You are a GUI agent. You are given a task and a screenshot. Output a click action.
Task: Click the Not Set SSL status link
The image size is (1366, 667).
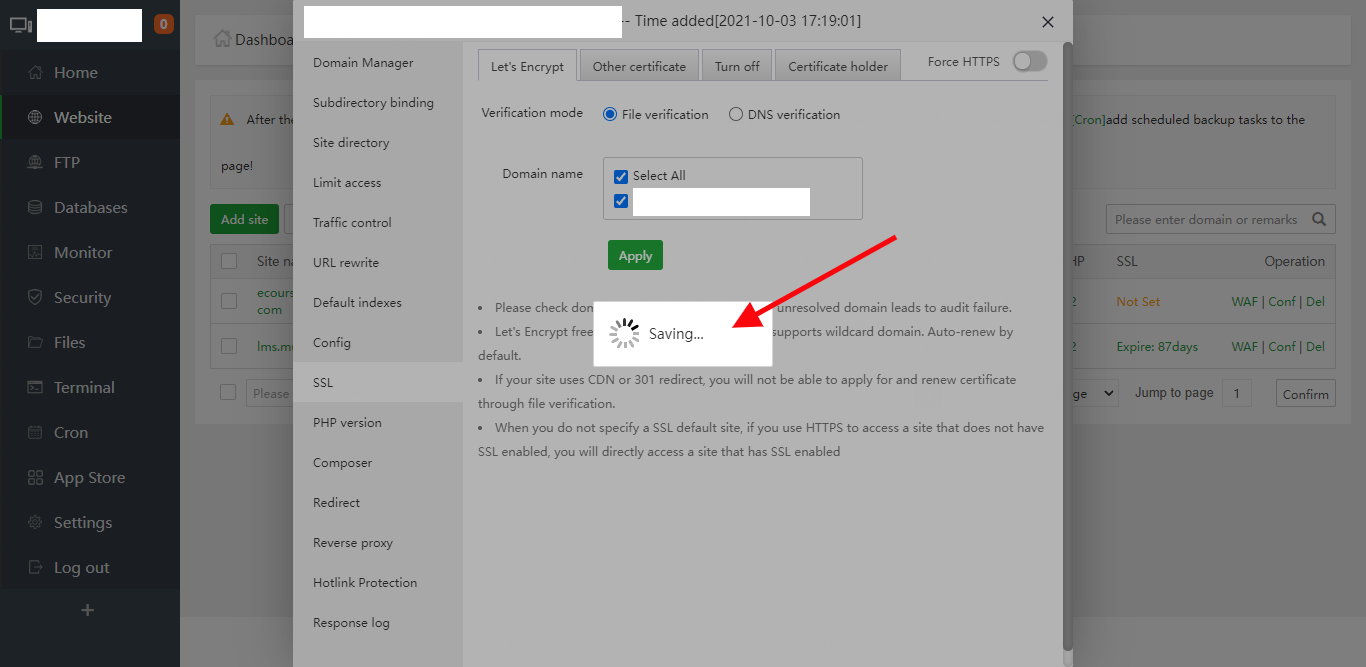[x=1139, y=301]
